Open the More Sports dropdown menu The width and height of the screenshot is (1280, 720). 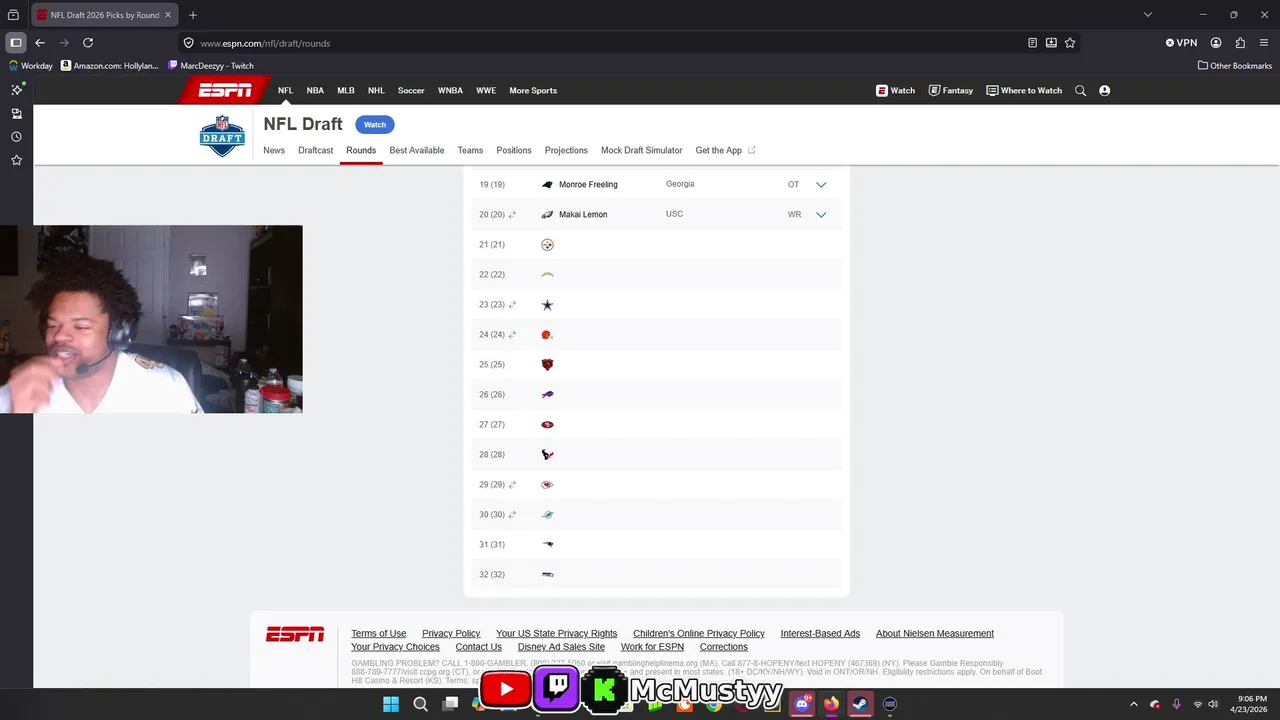(533, 90)
